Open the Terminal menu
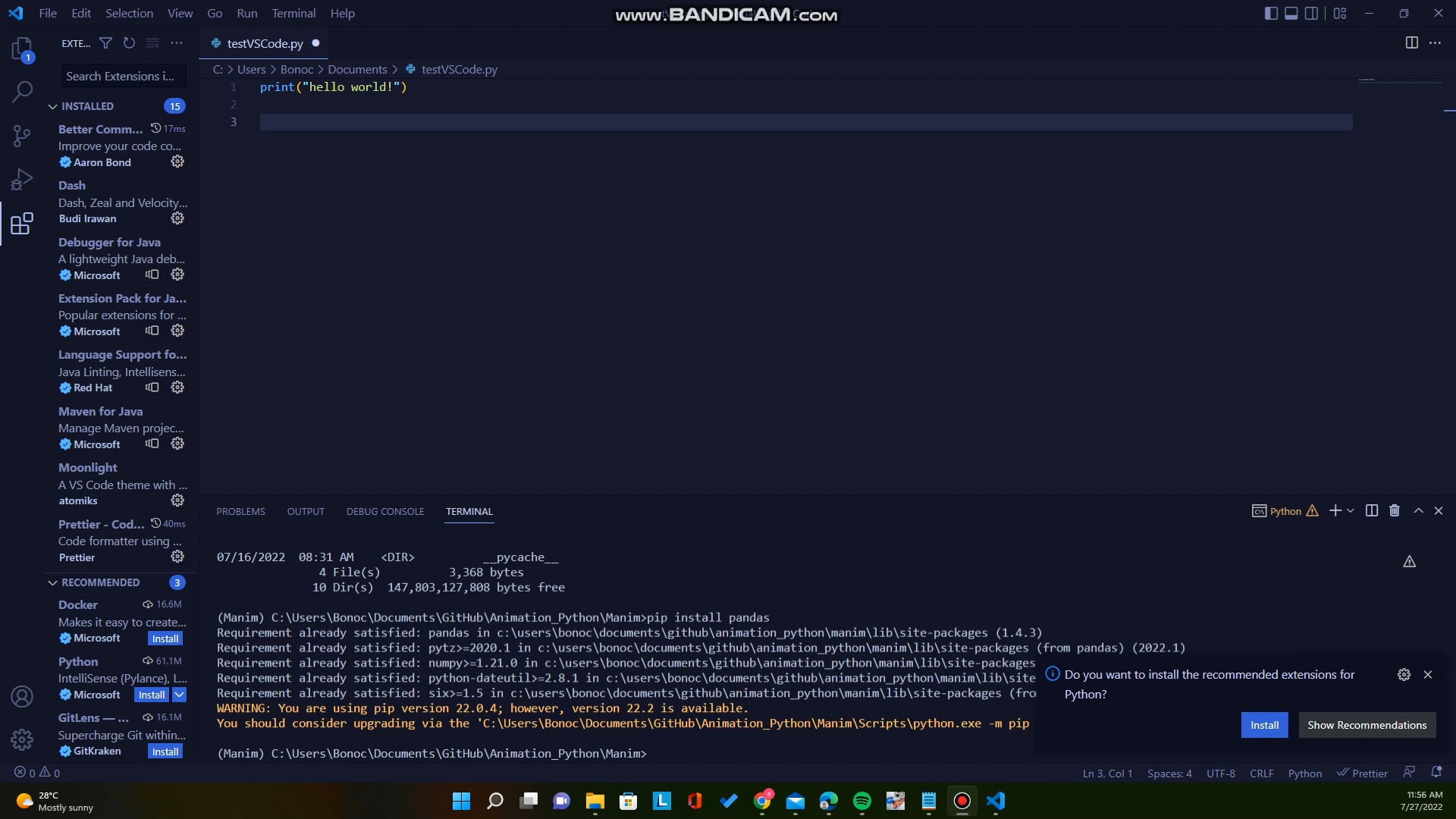Viewport: 1456px width, 819px height. (x=293, y=13)
